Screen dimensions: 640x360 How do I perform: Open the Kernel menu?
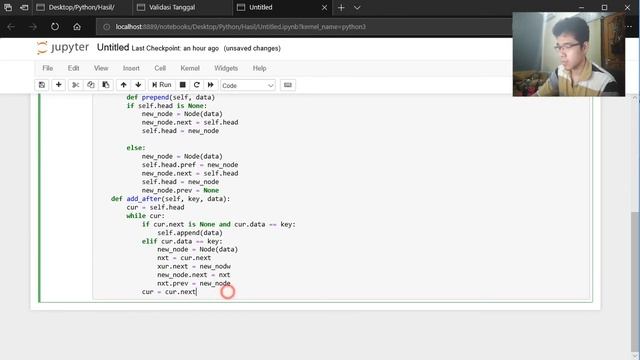(190, 68)
